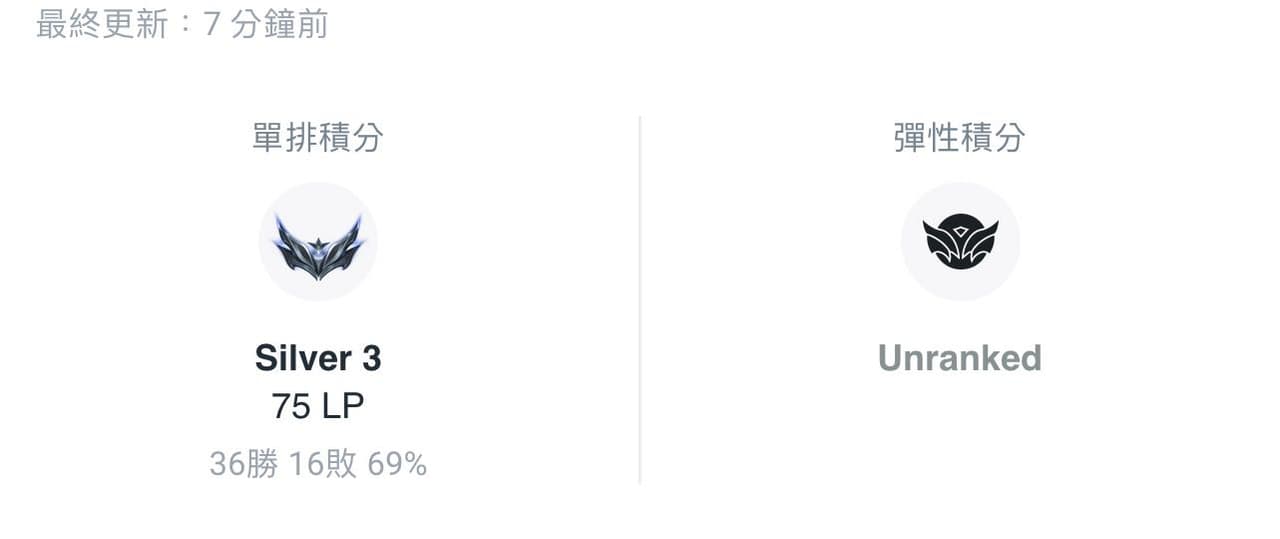Click the number 75 before LP
Image resolution: width=1280 pixels, height=539 pixels.
[291, 406]
